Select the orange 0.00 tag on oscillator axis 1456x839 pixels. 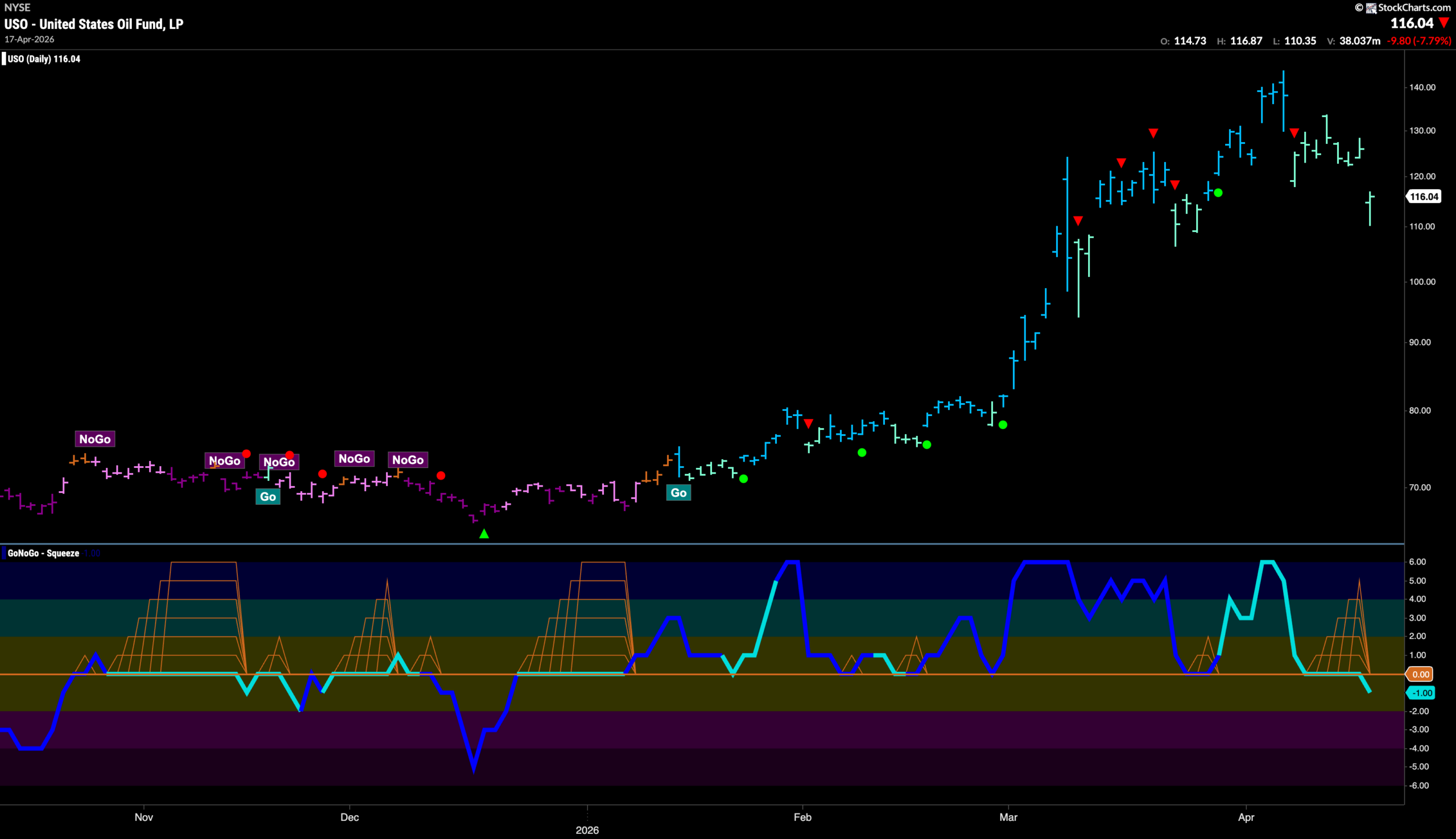click(x=1420, y=674)
